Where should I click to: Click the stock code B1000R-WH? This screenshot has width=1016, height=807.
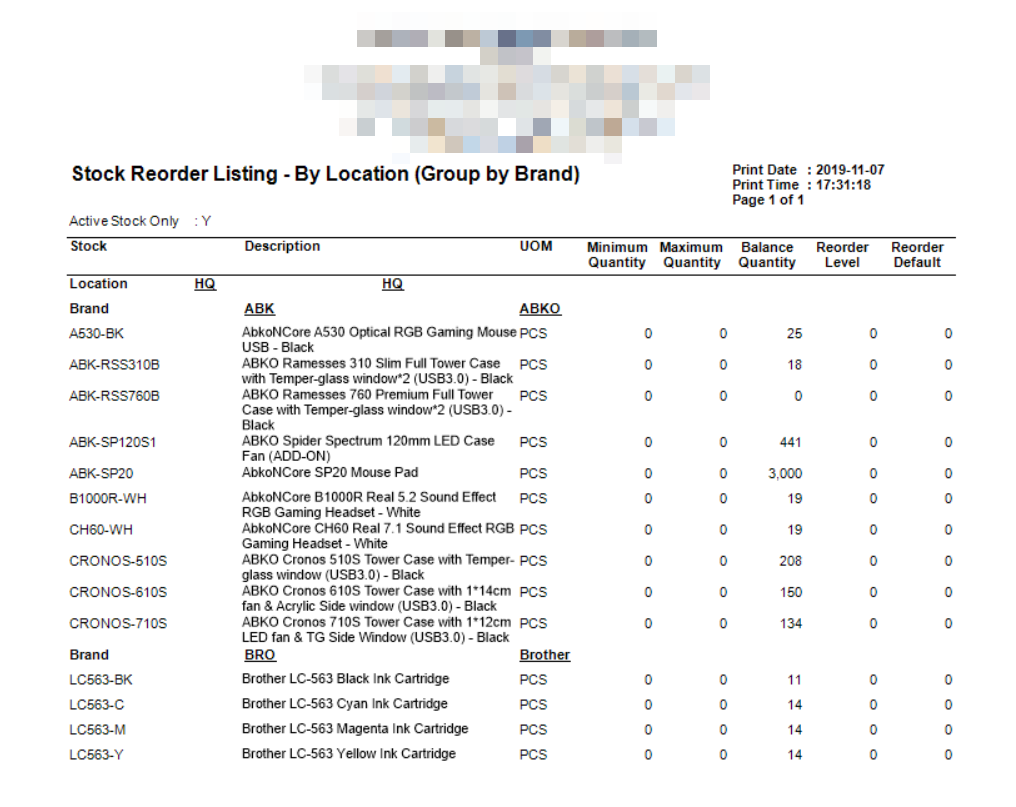click(x=108, y=498)
